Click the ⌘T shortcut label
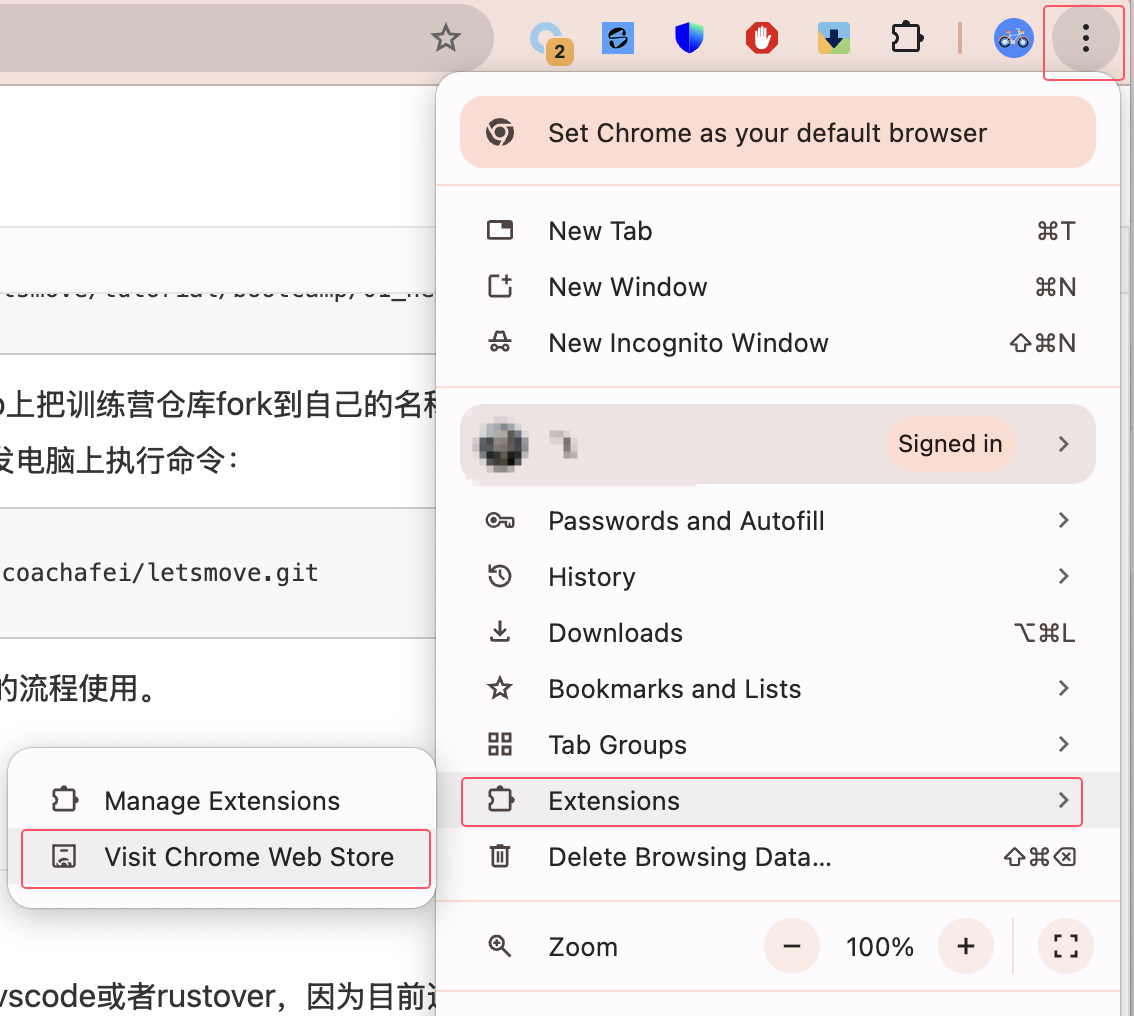 [1056, 231]
